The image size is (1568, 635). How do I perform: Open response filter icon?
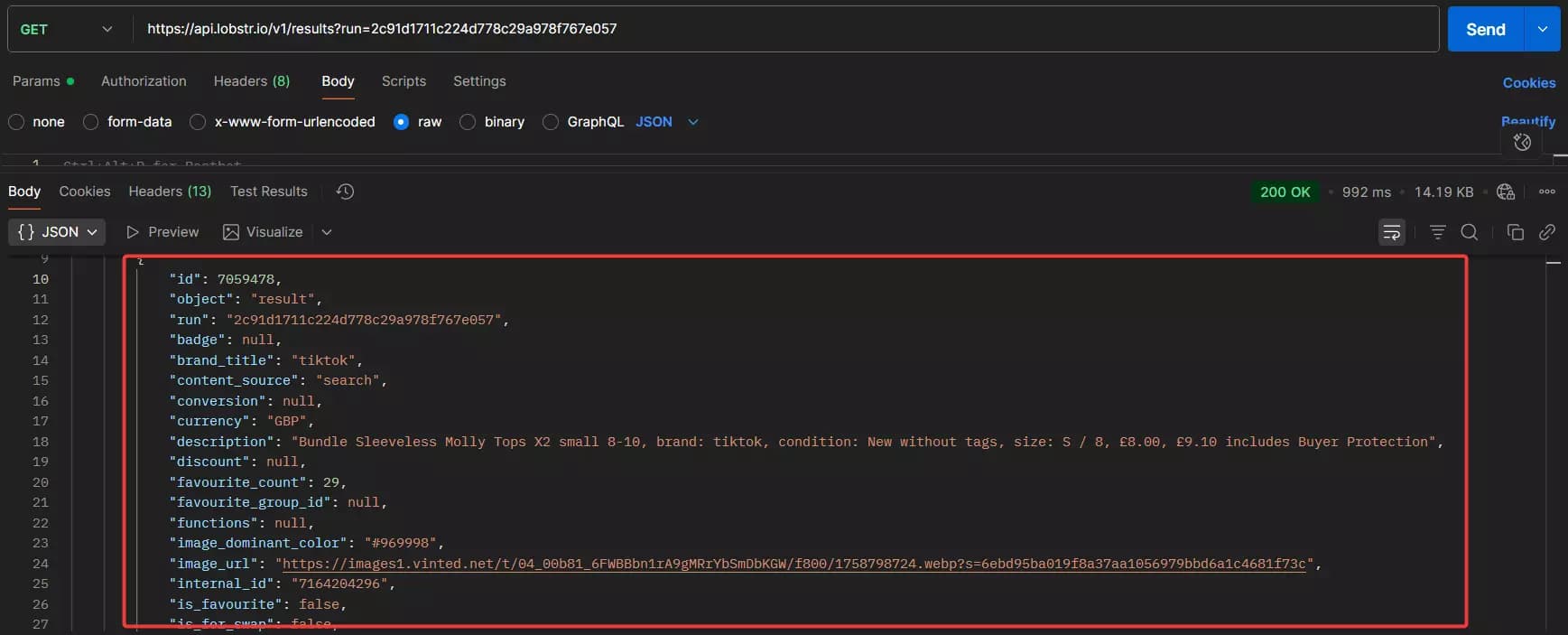click(1438, 232)
